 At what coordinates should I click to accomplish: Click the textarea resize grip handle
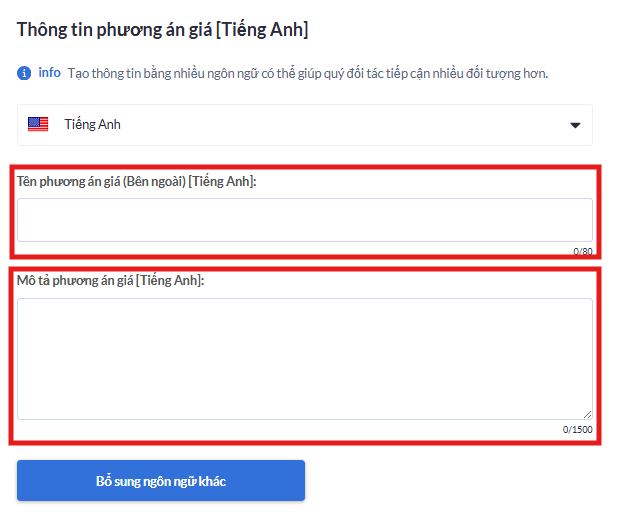[587, 414]
